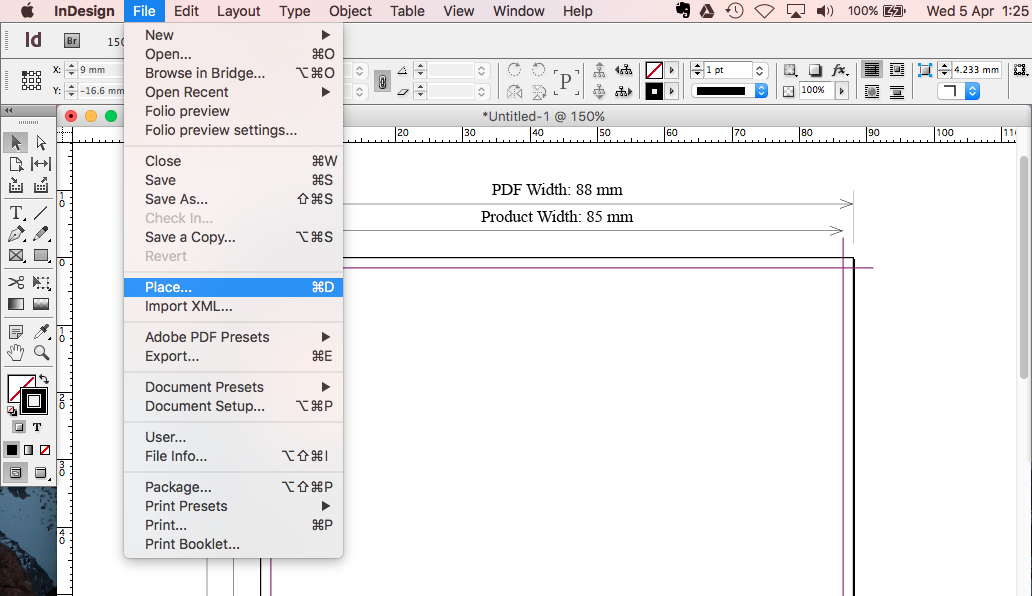Viewport: 1032px width, 596px height.
Task: Enable wrap around bounding box
Action: [896, 70]
